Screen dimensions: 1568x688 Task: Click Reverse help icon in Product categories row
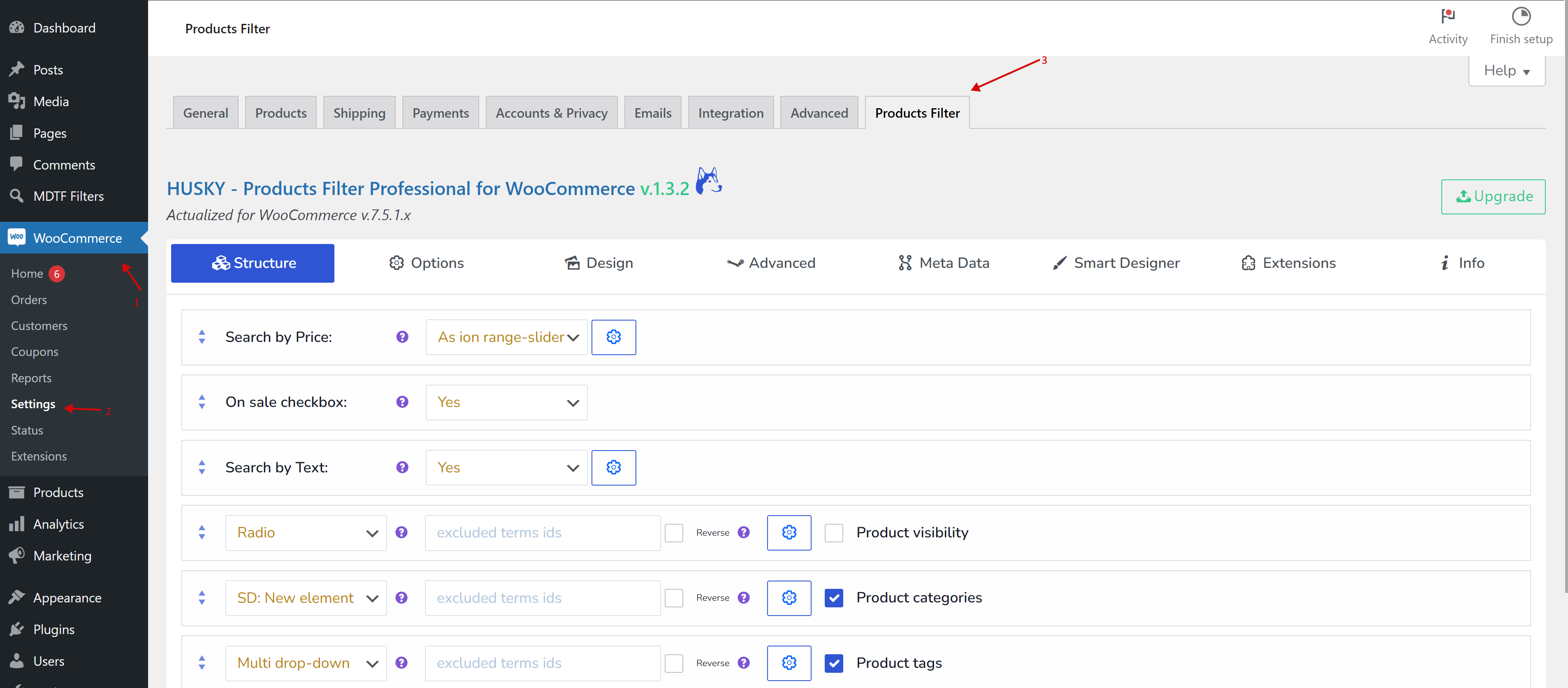point(743,598)
